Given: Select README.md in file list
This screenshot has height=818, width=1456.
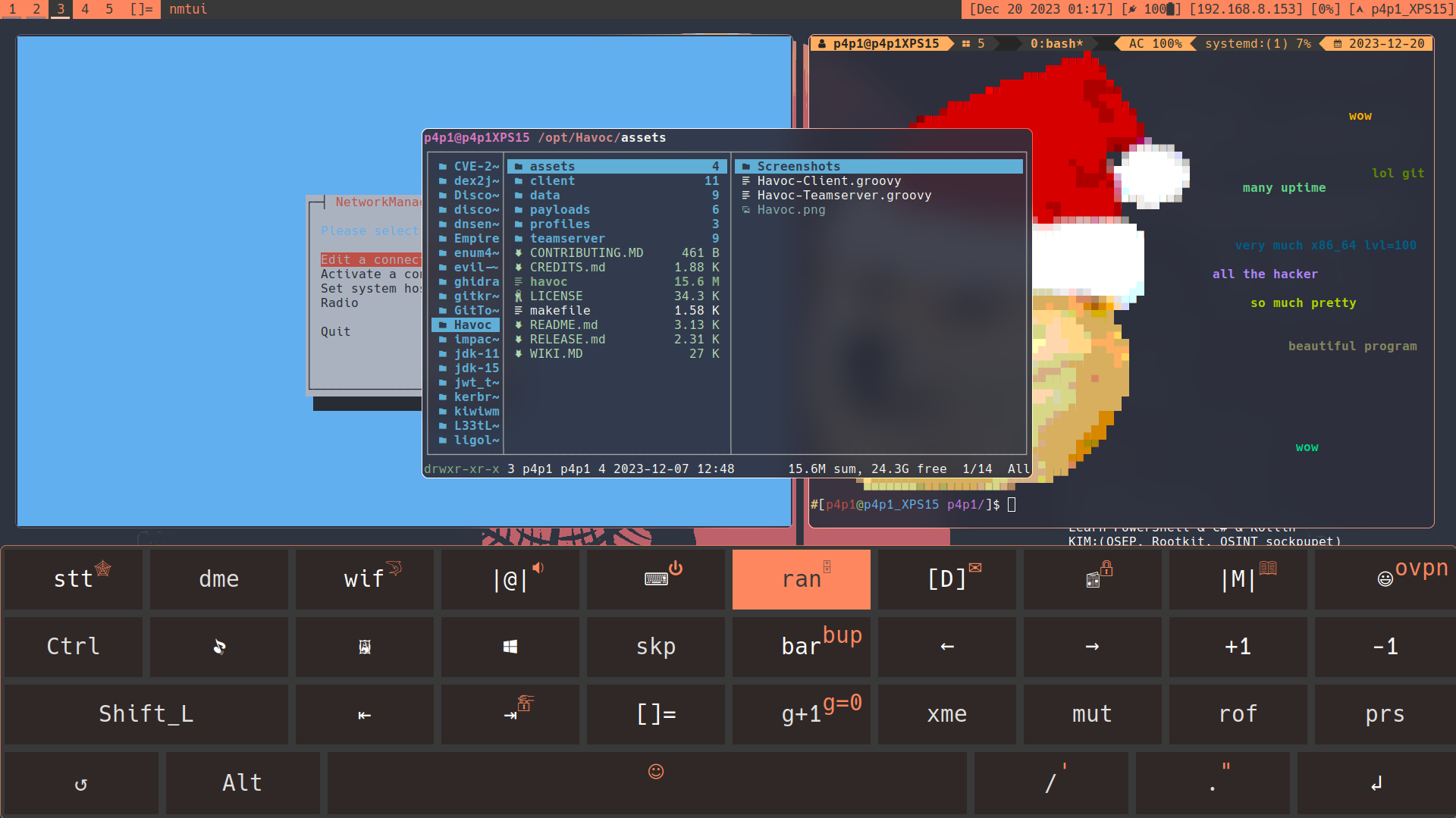Looking at the screenshot, I should pos(563,325).
